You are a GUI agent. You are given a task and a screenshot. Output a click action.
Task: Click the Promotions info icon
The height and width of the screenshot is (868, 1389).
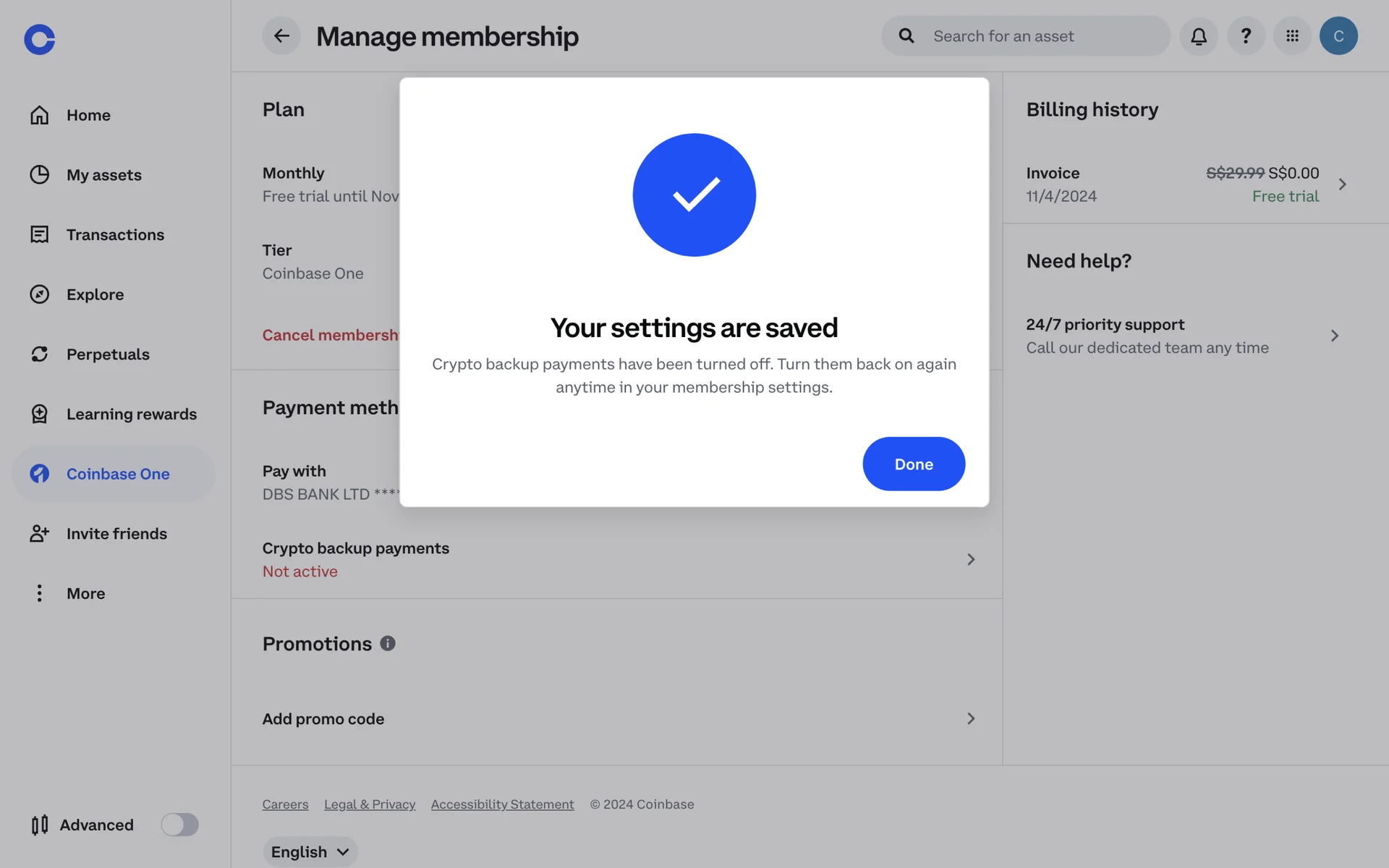point(388,643)
